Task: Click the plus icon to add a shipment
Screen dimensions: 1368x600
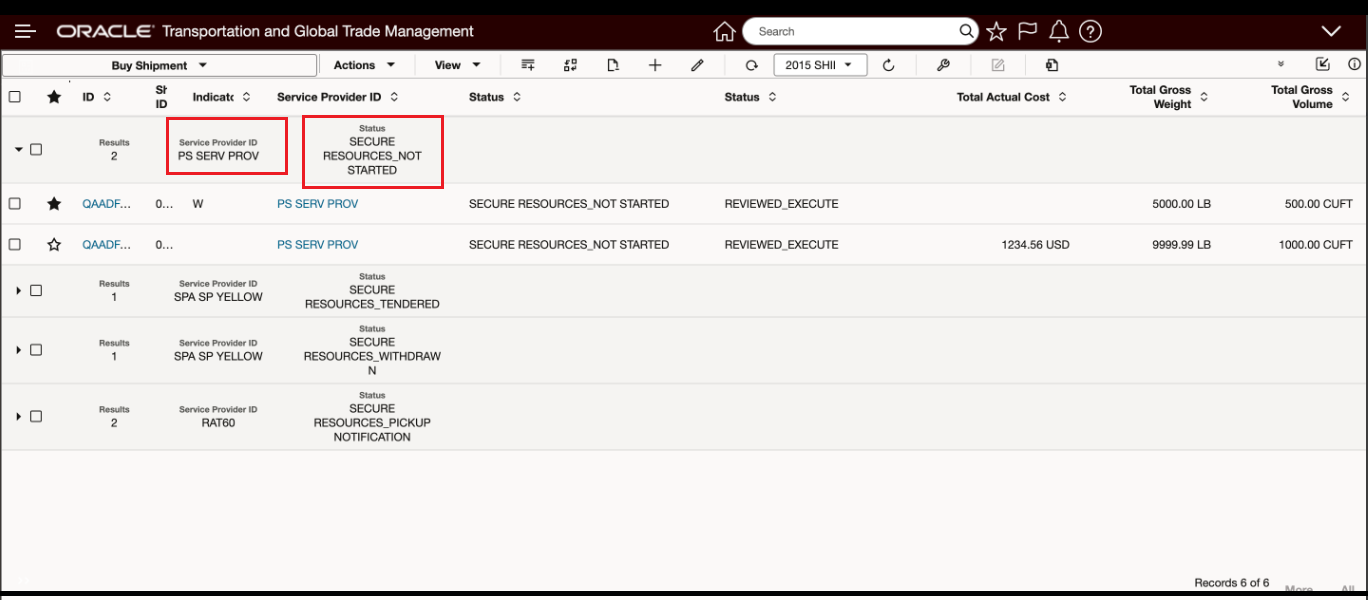Action: pyautogui.click(x=655, y=65)
